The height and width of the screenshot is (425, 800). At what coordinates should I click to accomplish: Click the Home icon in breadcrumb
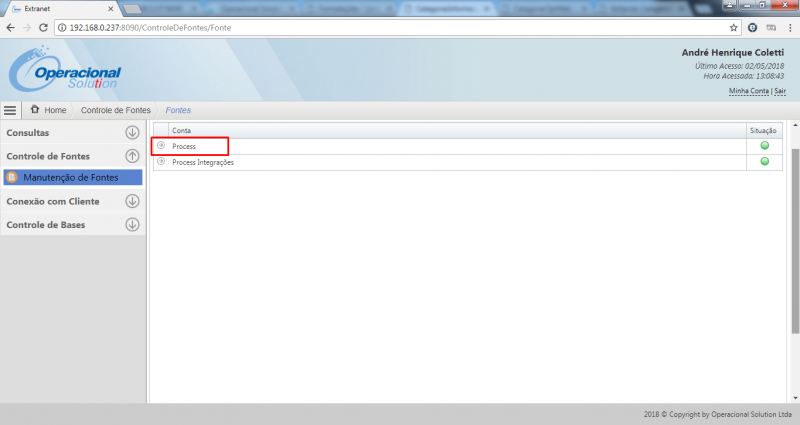36,110
